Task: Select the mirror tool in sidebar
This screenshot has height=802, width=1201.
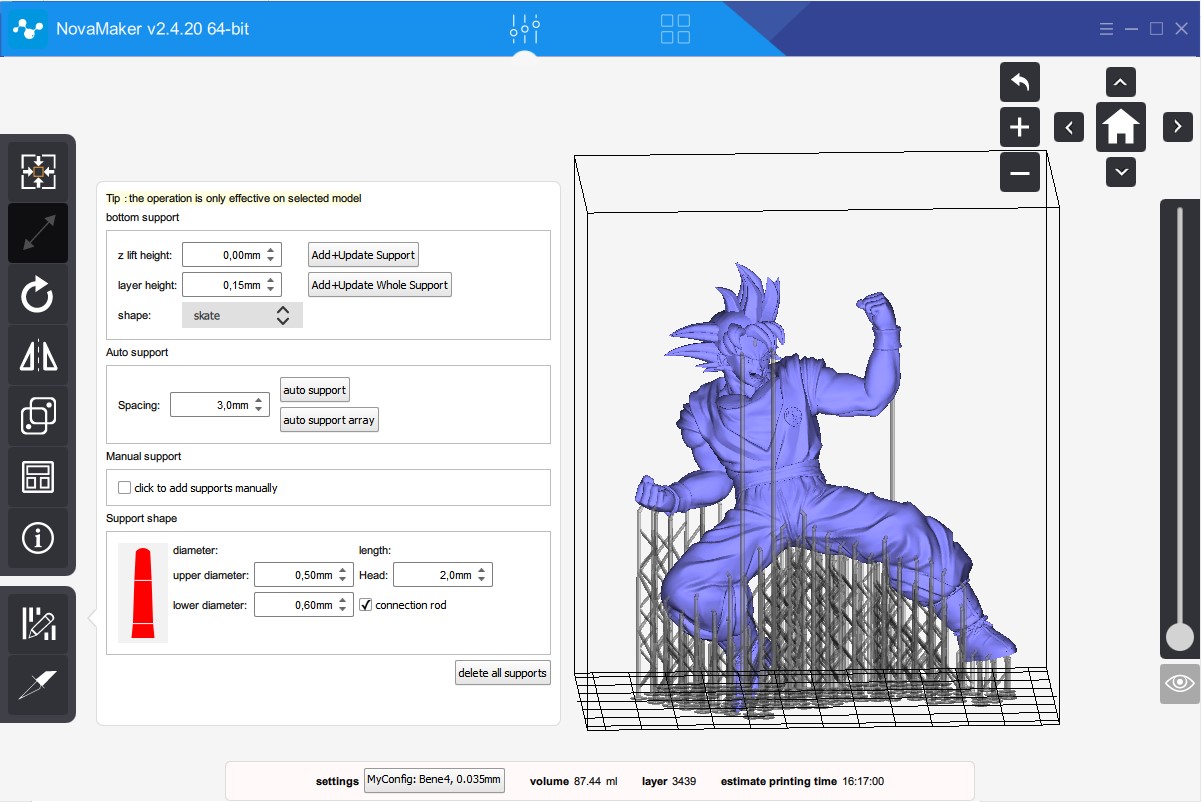Action: pos(38,355)
